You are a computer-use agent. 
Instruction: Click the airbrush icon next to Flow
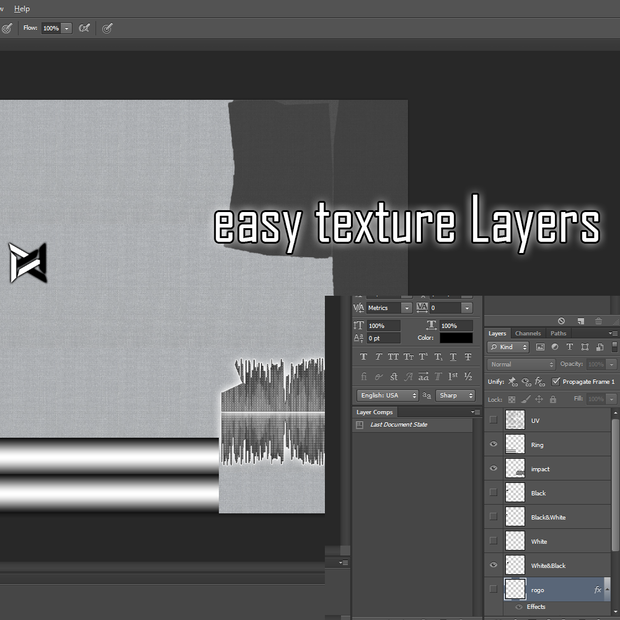[84, 28]
